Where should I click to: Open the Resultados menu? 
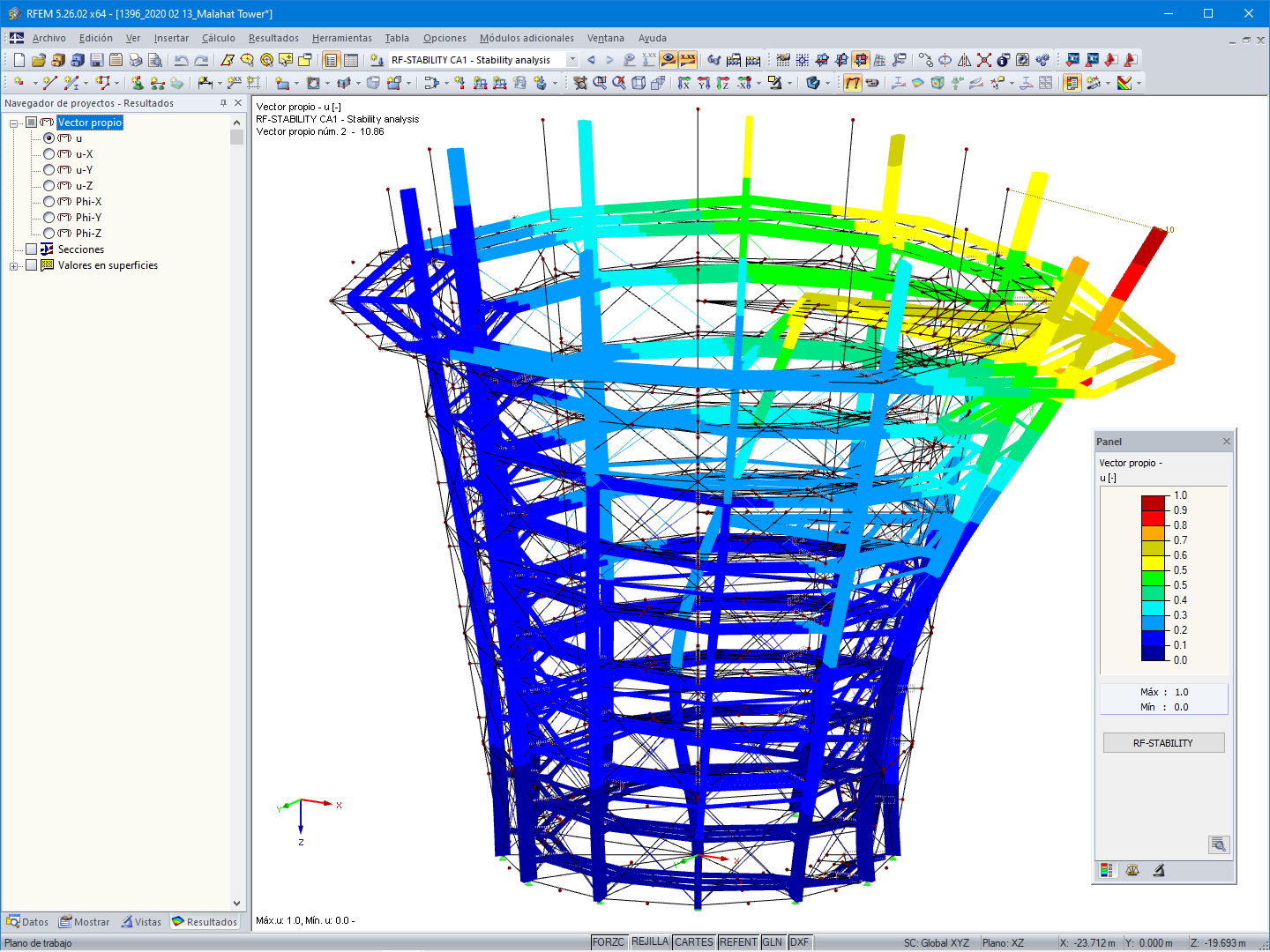coord(273,38)
